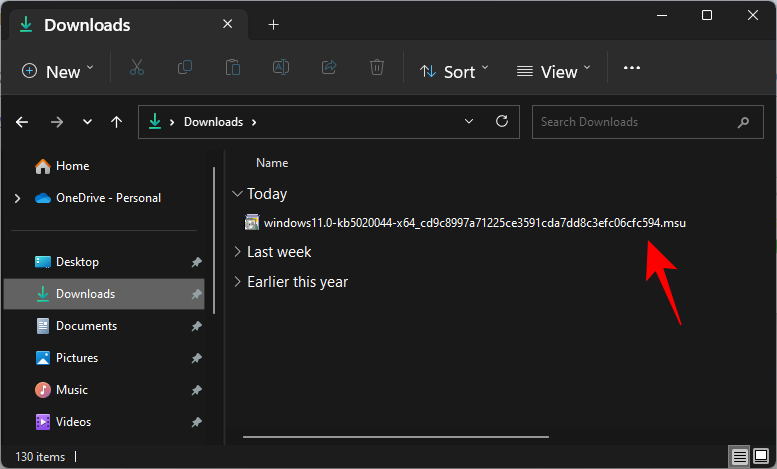The image size is (777, 469).
Task: Open the New item dropdown
Action: click(x=57, y=71)
